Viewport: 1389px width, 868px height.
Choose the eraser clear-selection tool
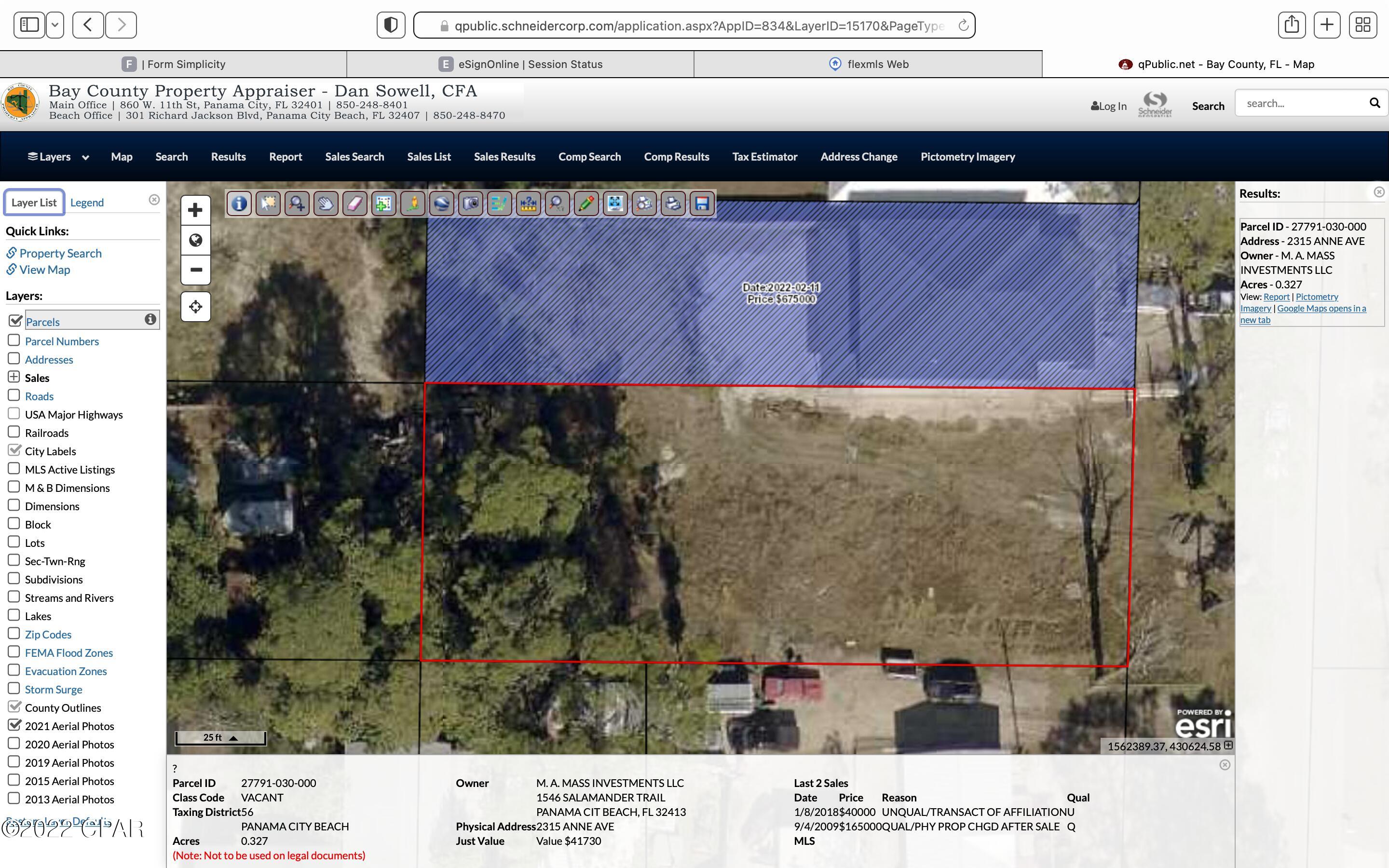point(354,204)
